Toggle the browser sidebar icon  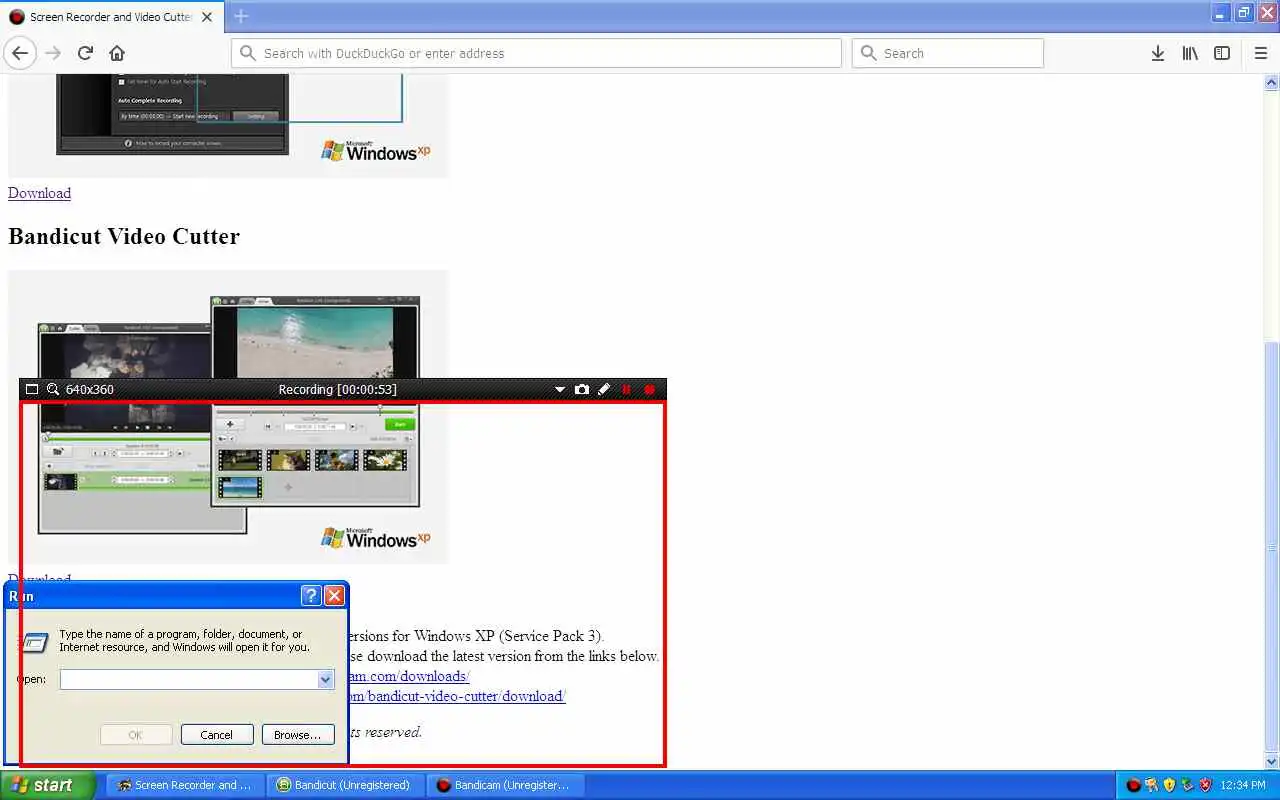tap(1222, 53)
